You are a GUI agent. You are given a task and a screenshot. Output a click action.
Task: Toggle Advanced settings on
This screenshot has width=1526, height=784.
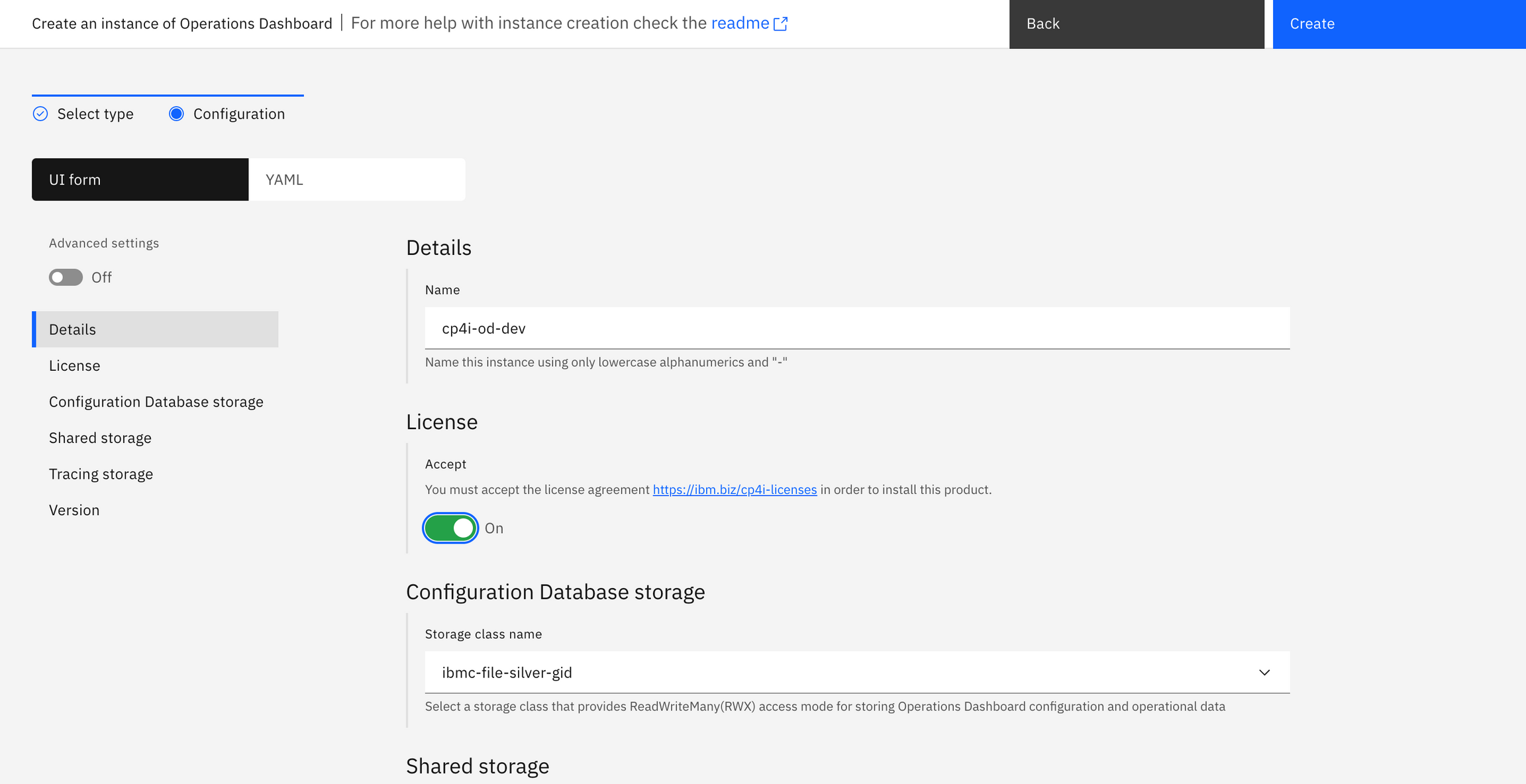click(x=65, y=277)
